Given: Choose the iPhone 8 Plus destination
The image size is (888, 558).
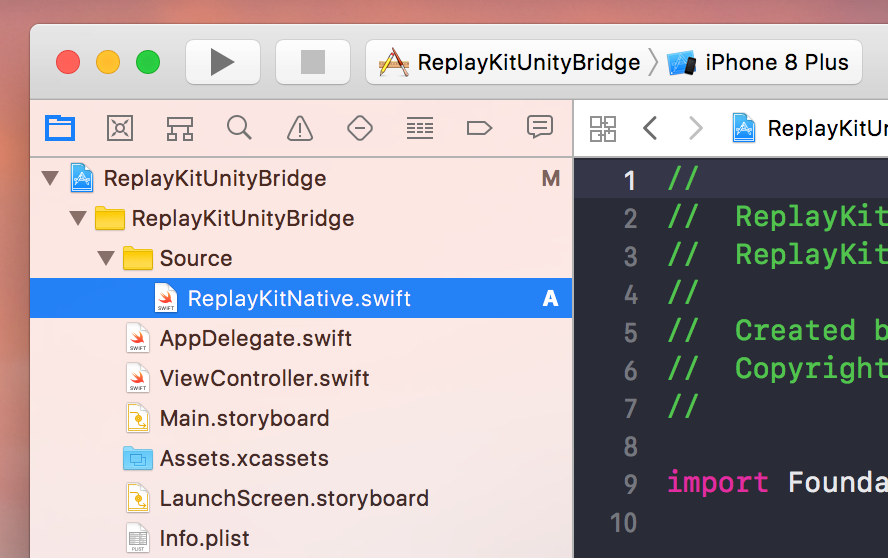Looking at the screenshot, I should coord(759,62).
